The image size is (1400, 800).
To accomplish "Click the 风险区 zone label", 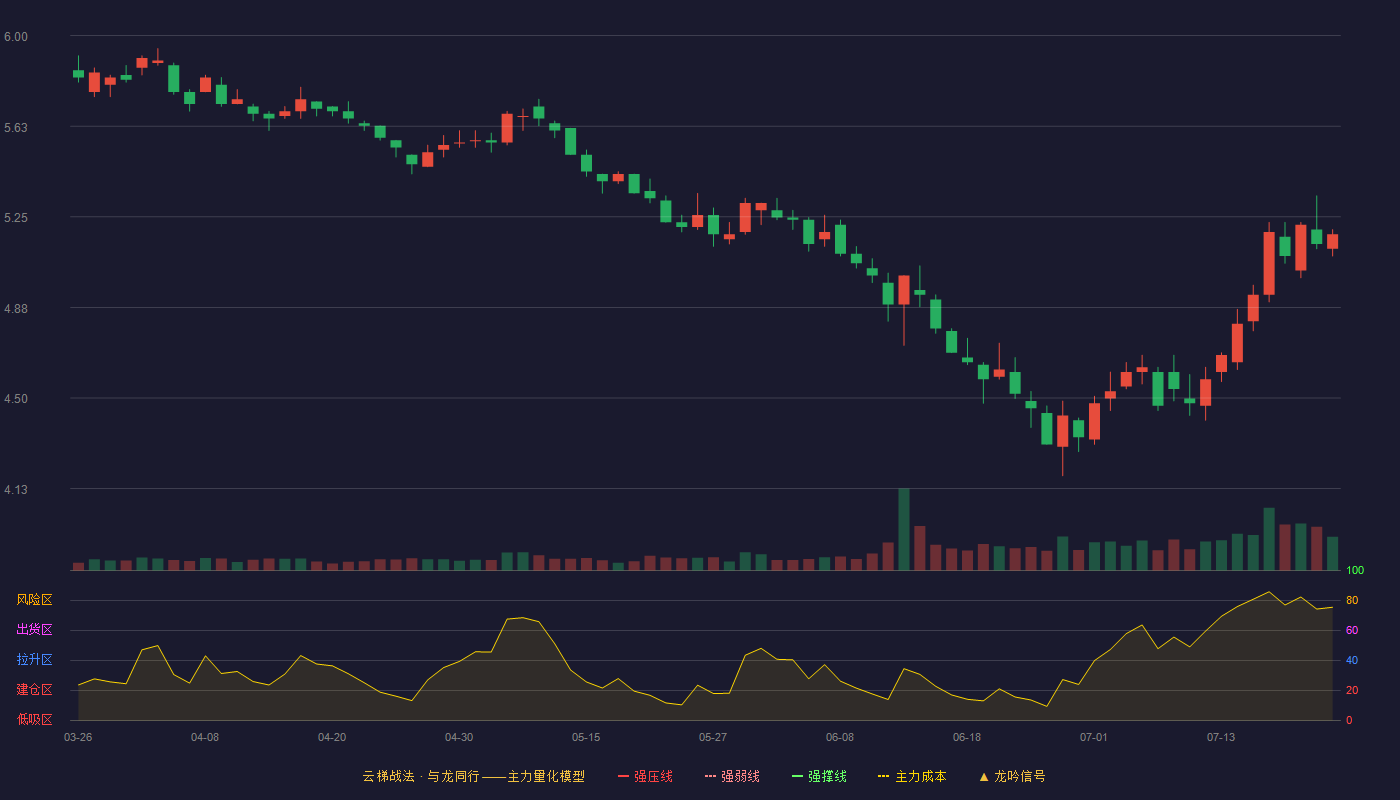I will [x=34, y=600].
